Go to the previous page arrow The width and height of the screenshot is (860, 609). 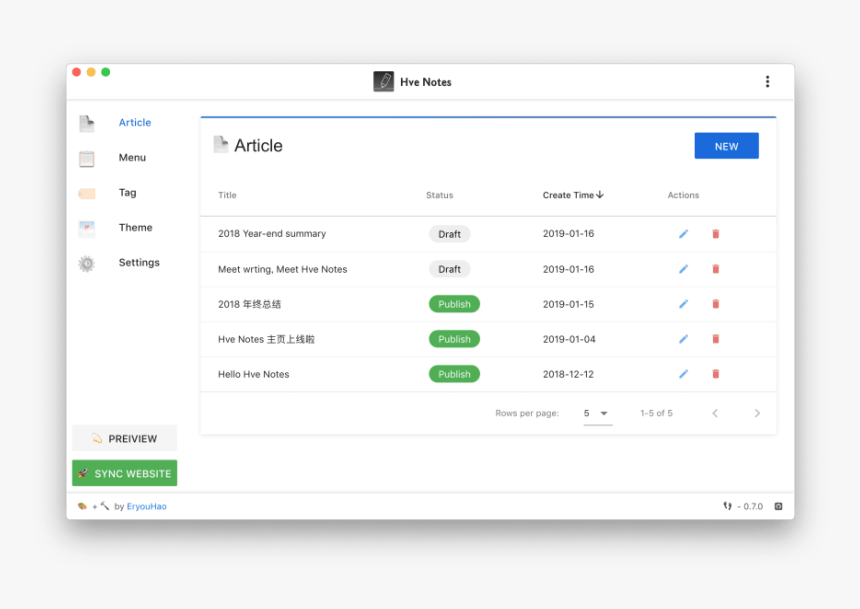click(715, 413)
